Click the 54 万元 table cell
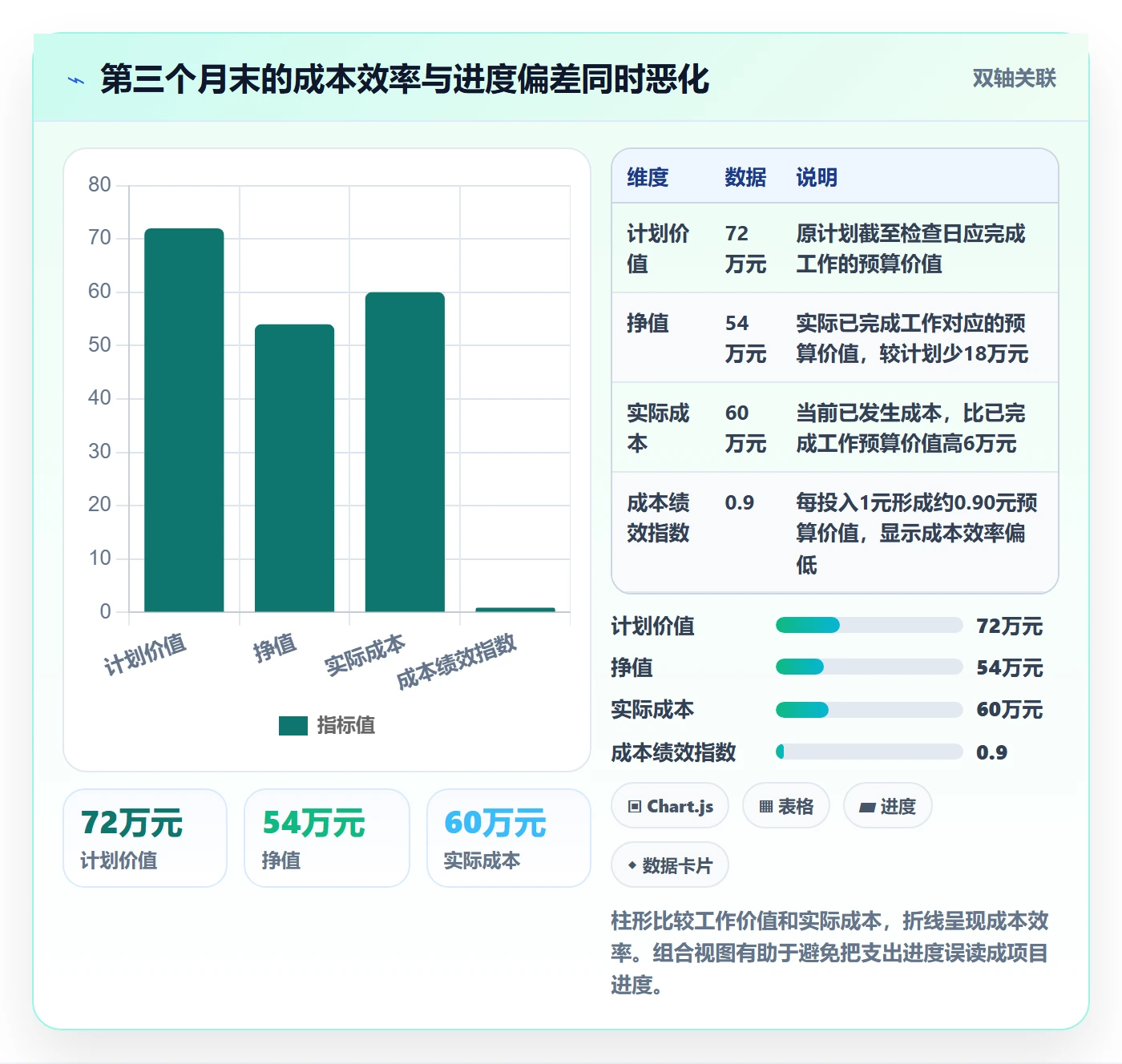 pos(745,338)
